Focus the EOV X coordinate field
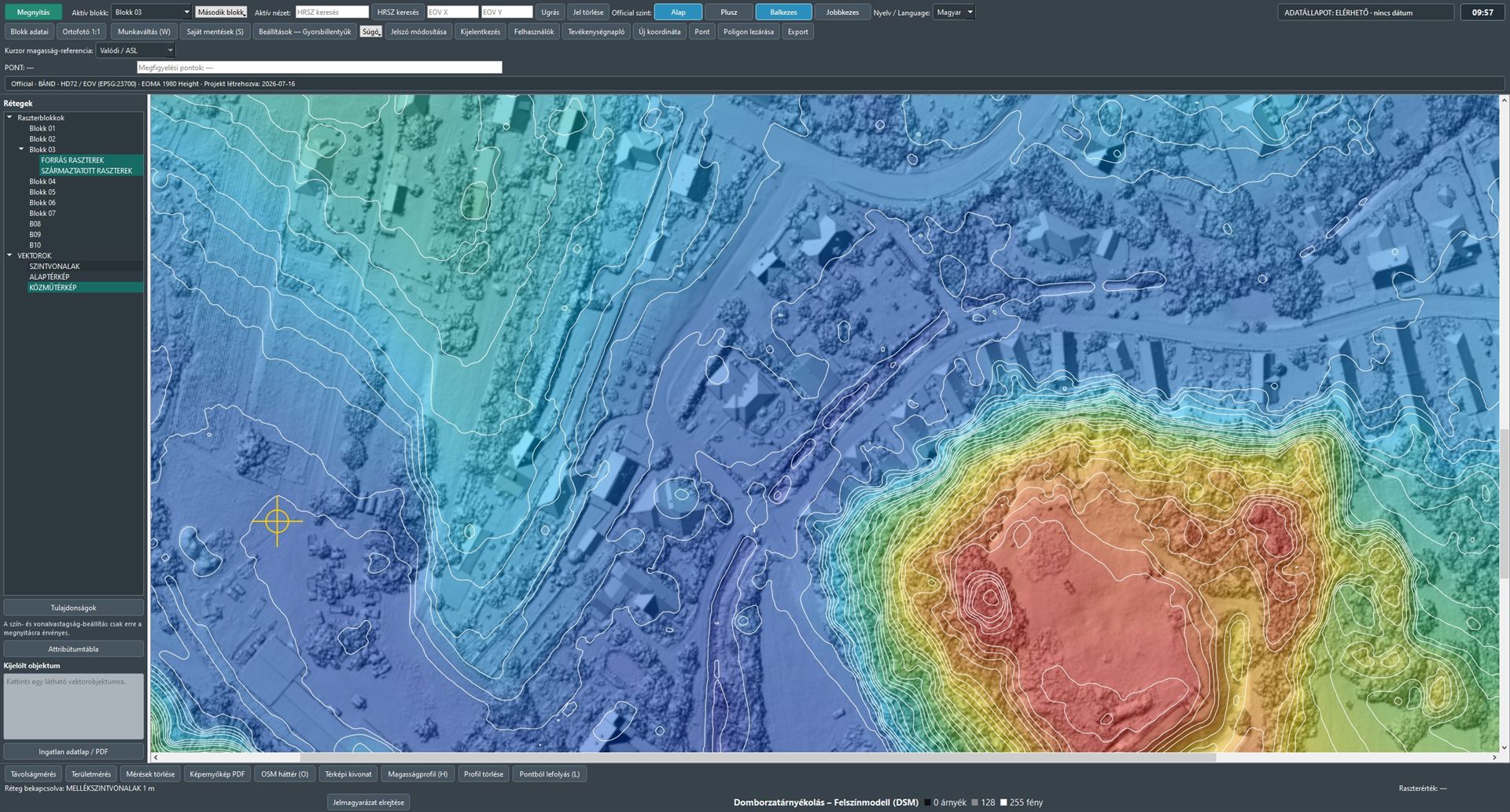Viewport: 1510px width, 812px height. (452, 13)
